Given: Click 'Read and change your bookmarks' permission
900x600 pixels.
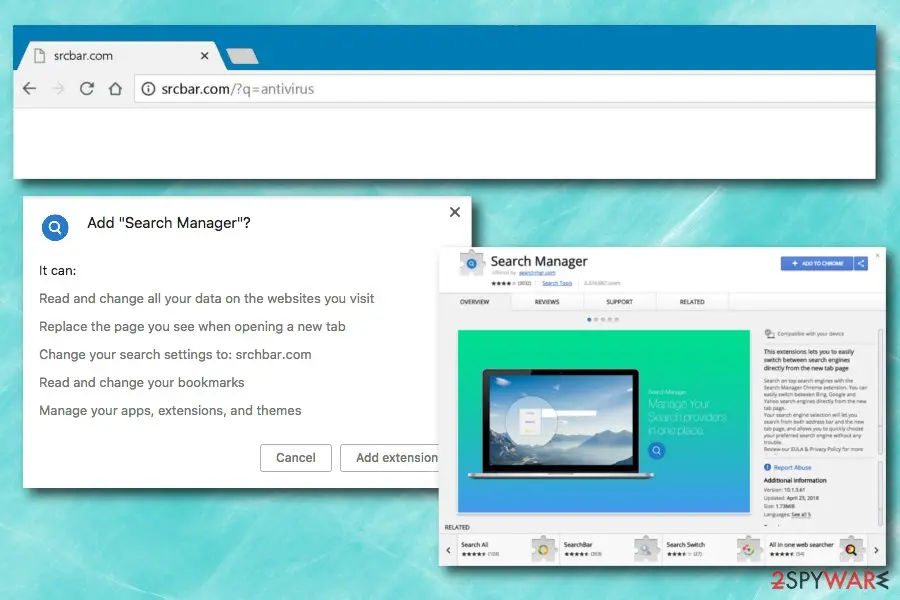Looking at the screenshot, I should click(142, 382).
